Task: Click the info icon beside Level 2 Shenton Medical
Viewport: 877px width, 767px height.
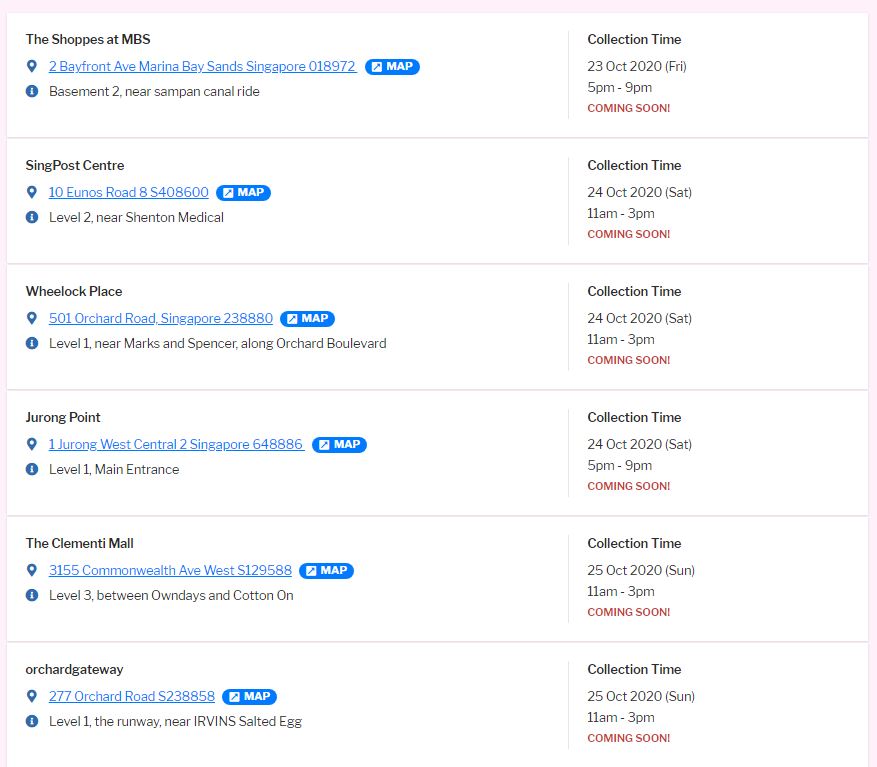Action: pos(32,217)
